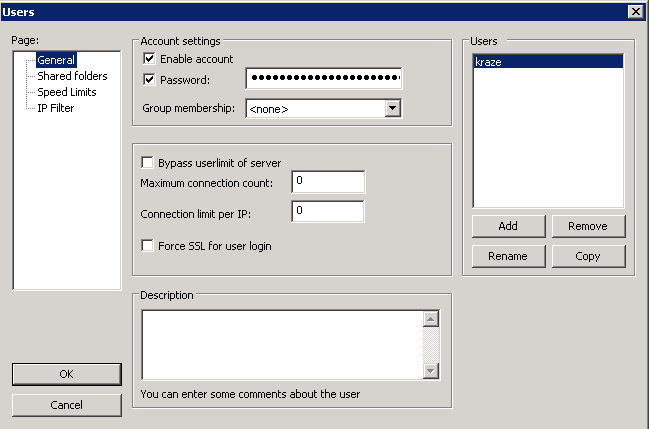Check Force SSL for user login
The width and height of the screenshot is (649, 429).
(149, 245)
